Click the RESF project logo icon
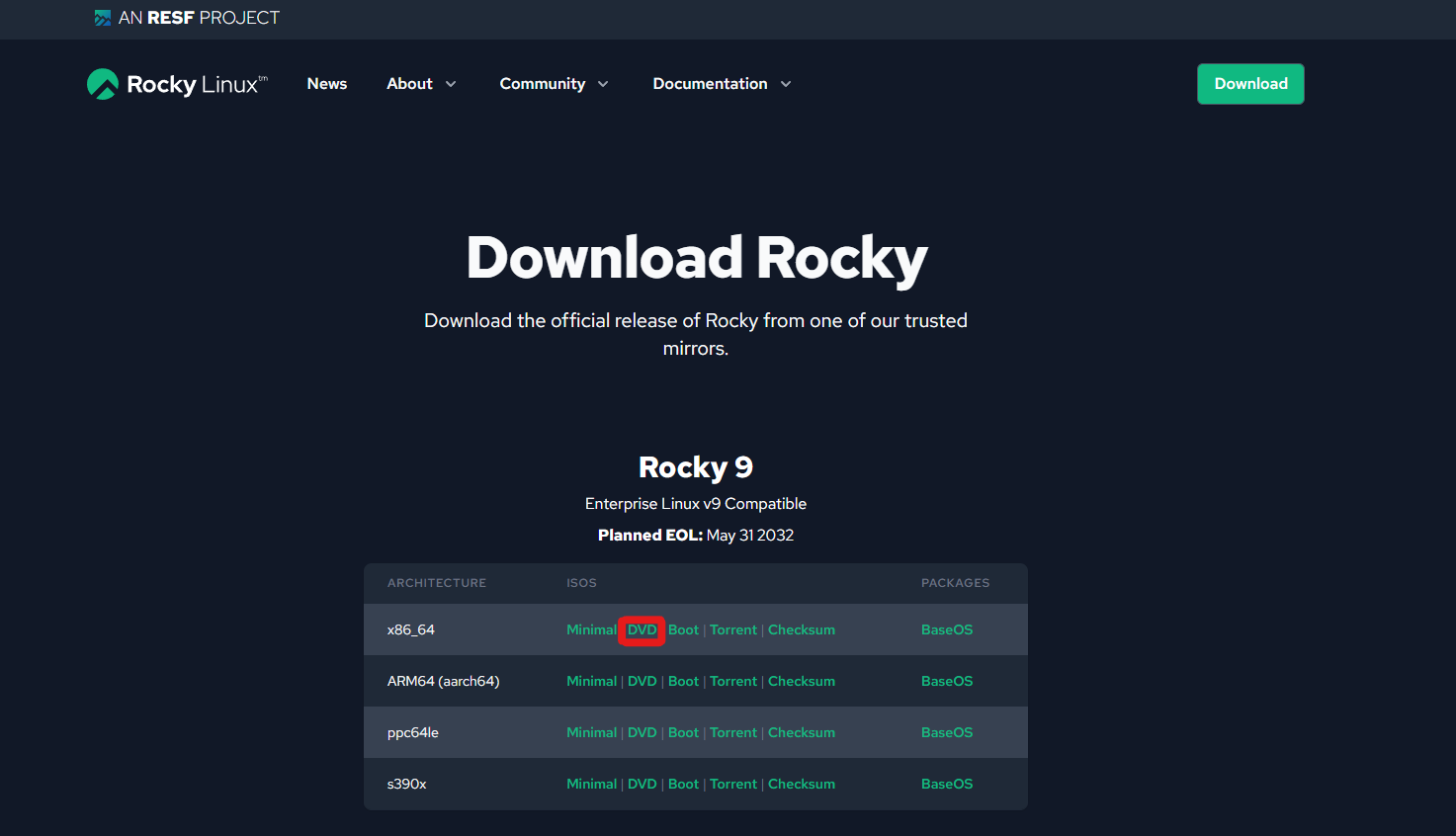The height and width of the screenshot is (836, 1456). tap(103, 18)
